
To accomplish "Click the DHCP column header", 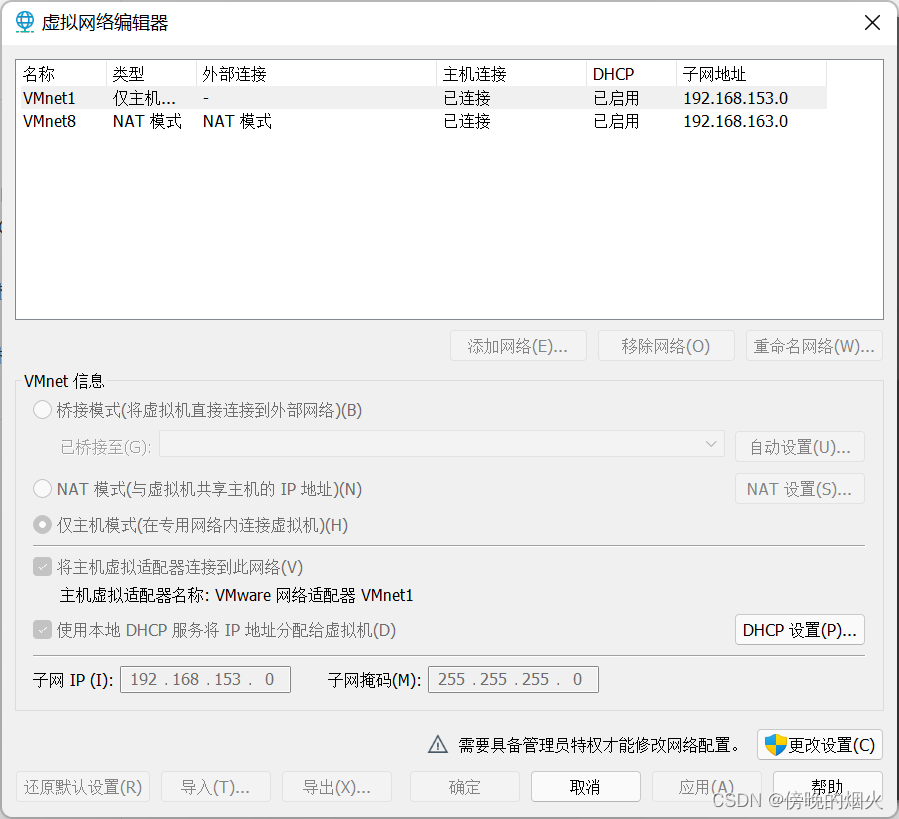I will point(631,74).
